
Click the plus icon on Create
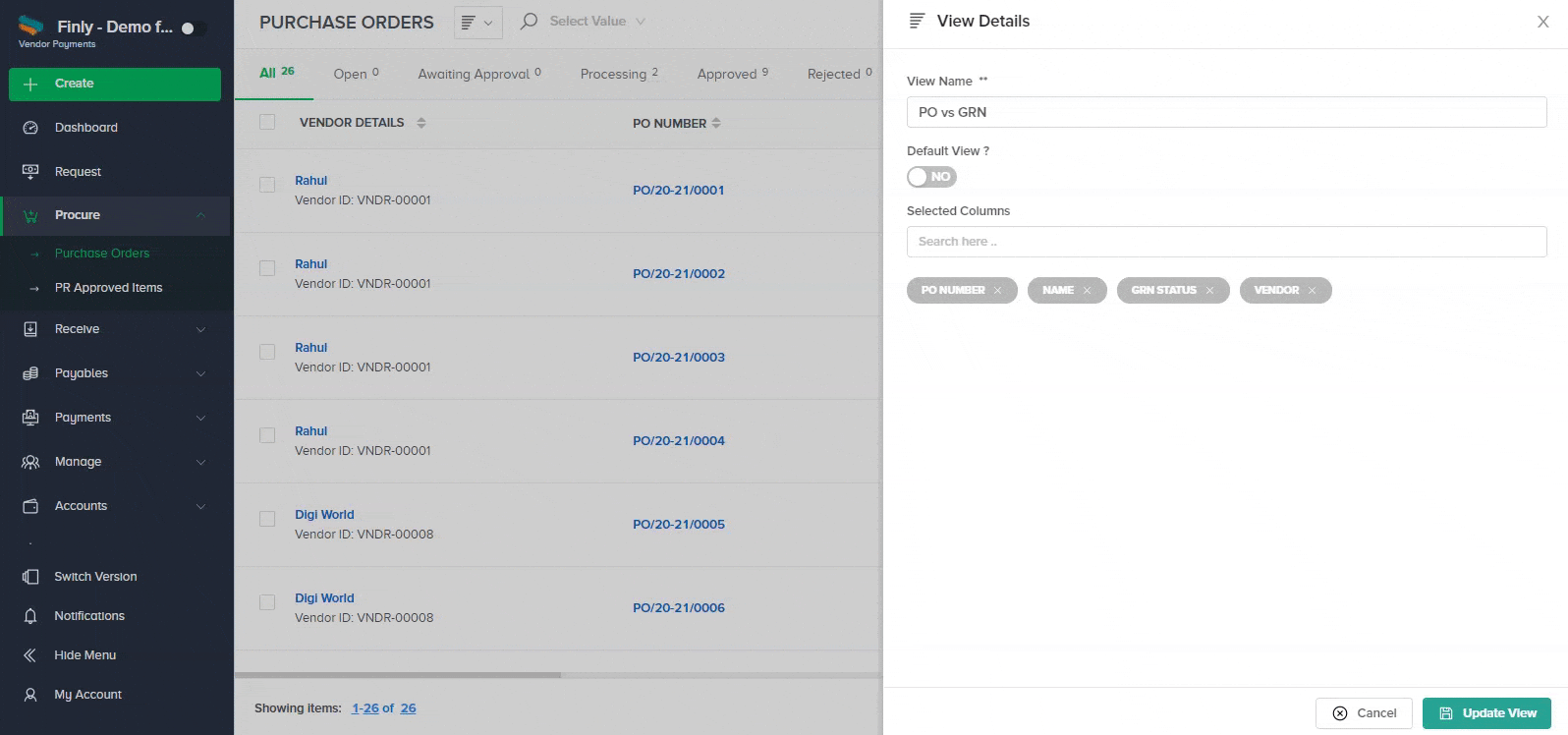coord(30,84)
